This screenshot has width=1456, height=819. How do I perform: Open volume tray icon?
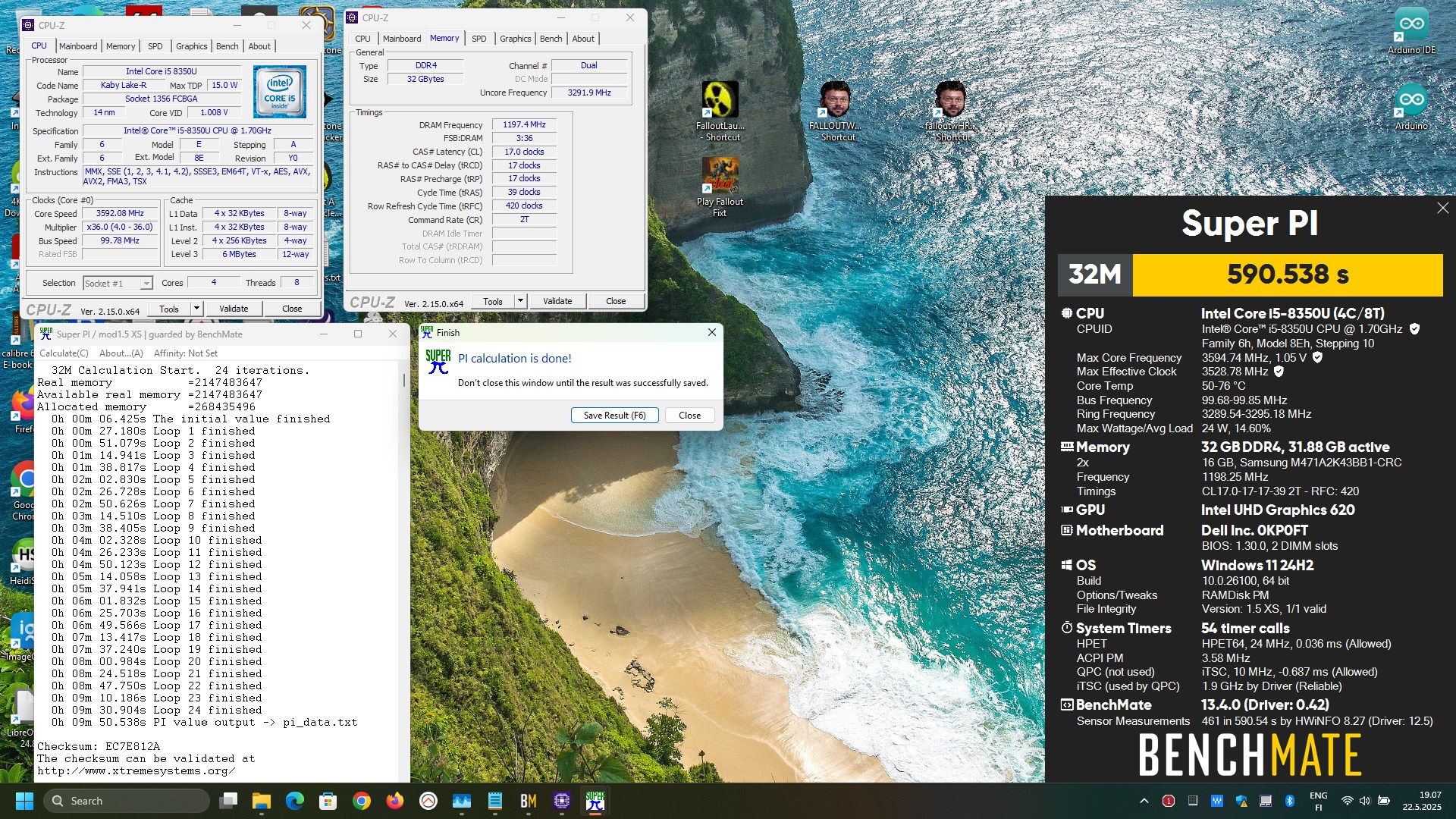coord(1365,801)
